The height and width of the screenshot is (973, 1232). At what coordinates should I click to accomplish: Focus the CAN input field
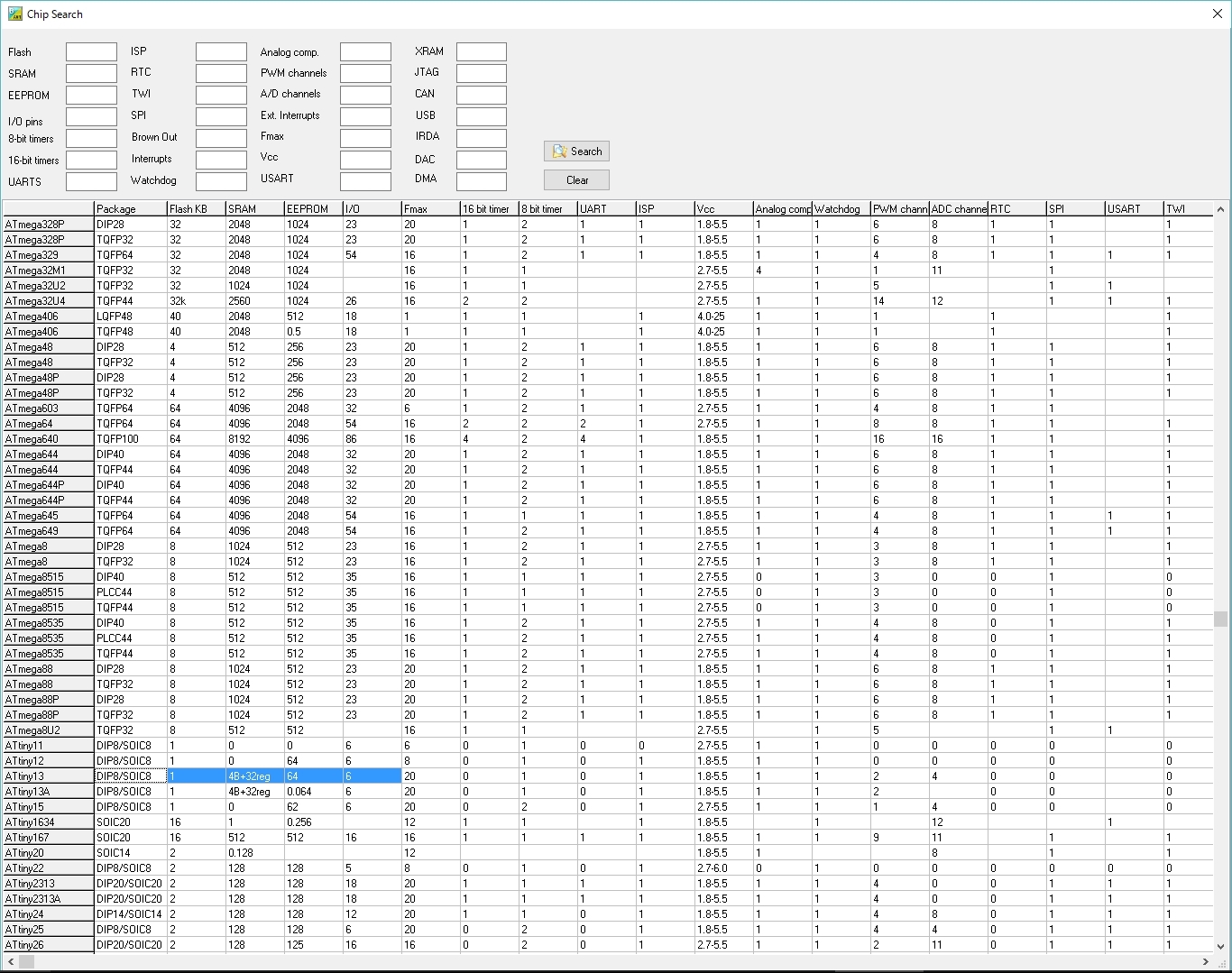click(x=481, y=96)
